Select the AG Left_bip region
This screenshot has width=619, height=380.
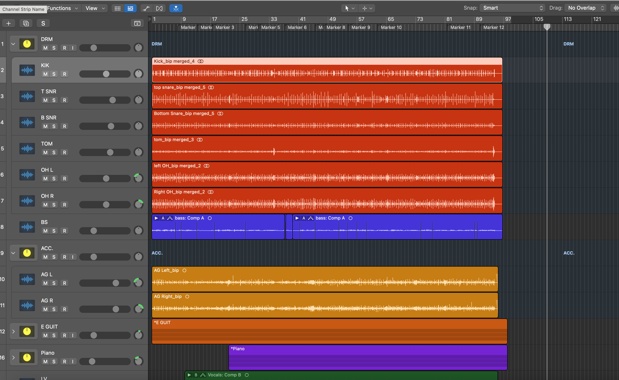click(325, 279)
